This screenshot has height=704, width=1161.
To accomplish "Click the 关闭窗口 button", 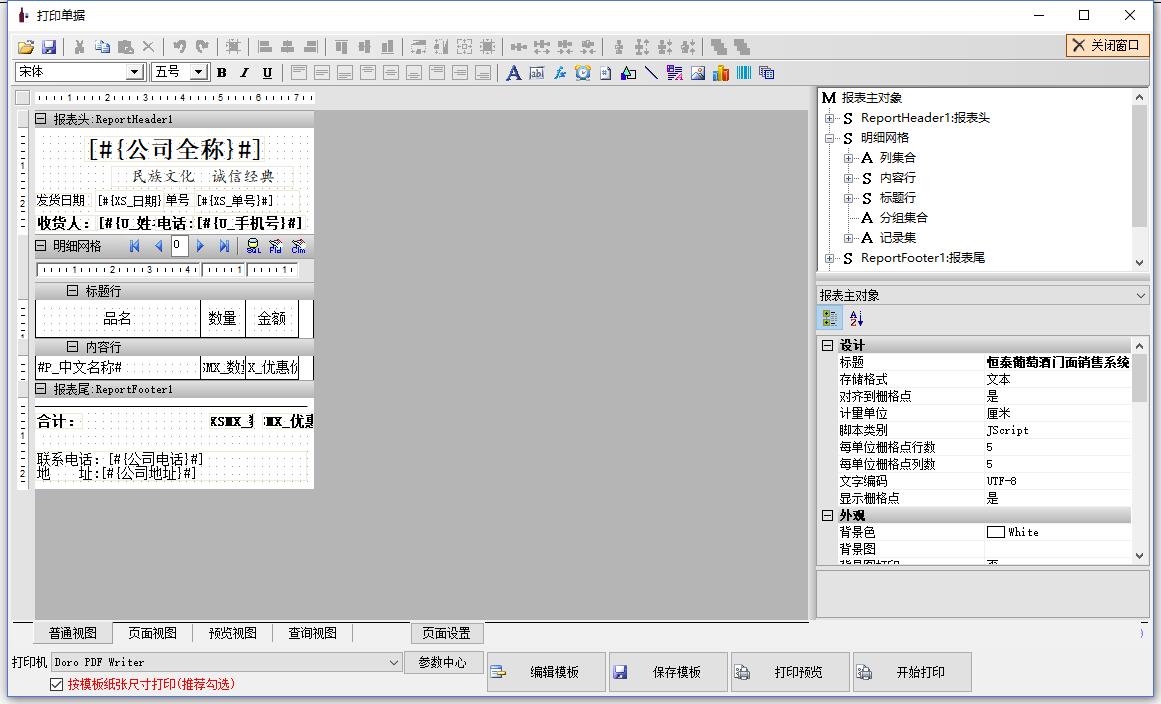I will pyautogui.click(x=1107, y=45).
